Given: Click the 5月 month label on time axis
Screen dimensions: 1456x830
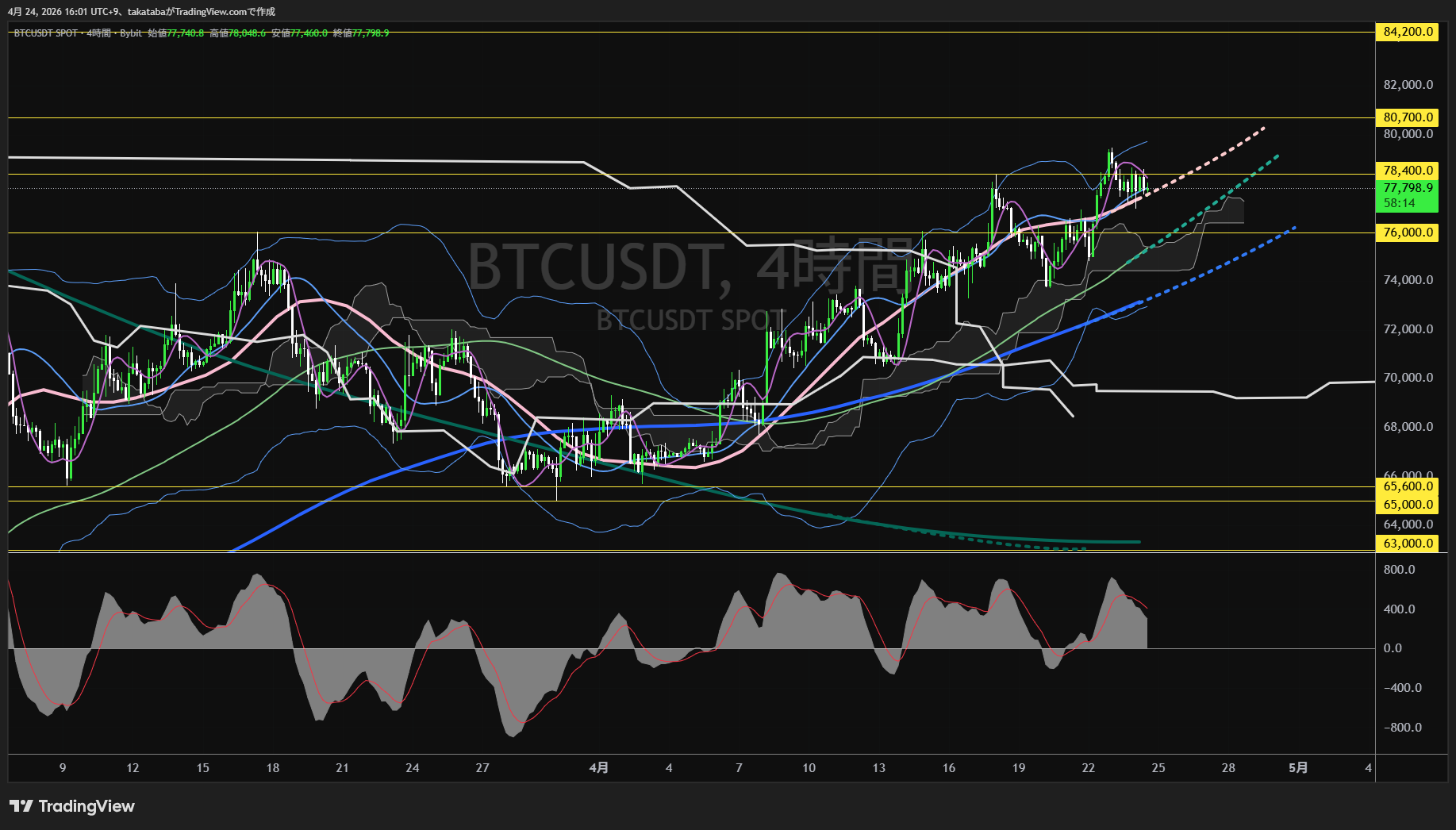Looking at the screenshot, I should pyautogui.click(x=1298, y=768).
